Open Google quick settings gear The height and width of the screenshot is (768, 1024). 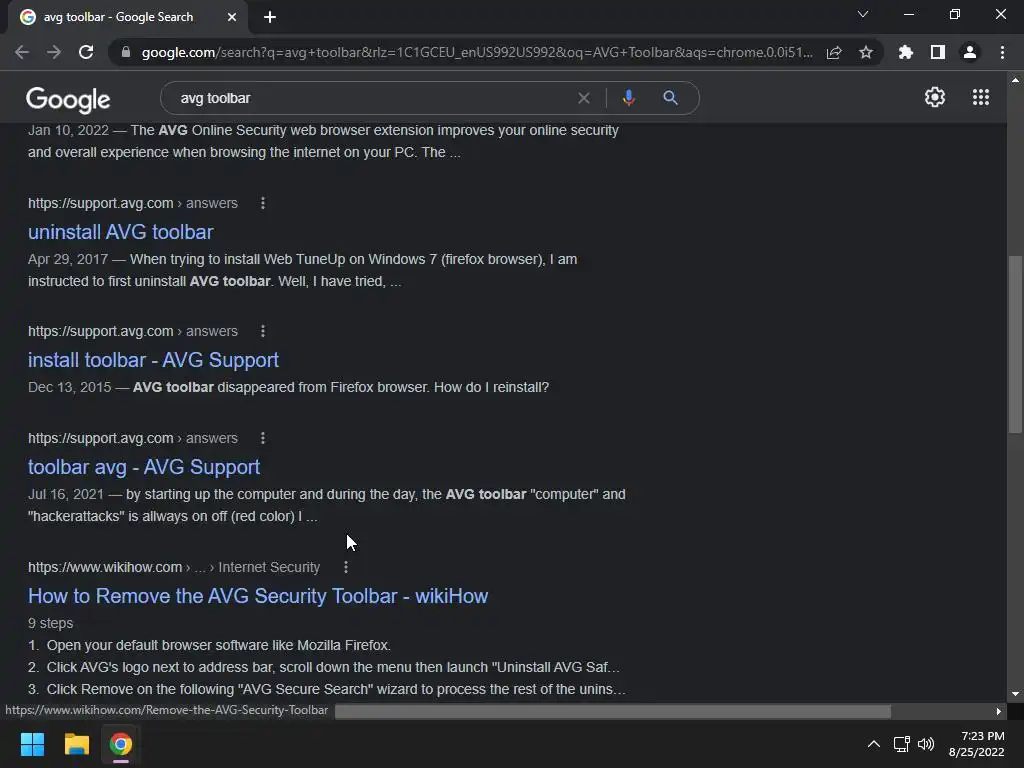coord(935,97)
